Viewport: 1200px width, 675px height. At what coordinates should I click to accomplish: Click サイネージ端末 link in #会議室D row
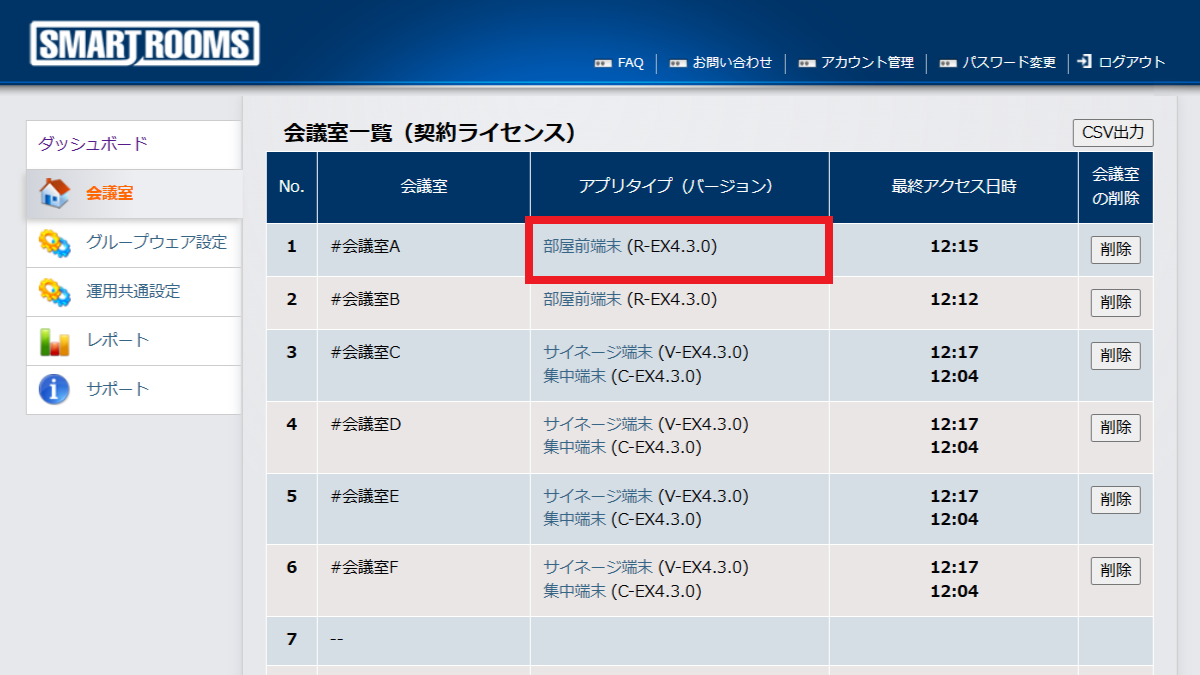[x=597, y=424]
